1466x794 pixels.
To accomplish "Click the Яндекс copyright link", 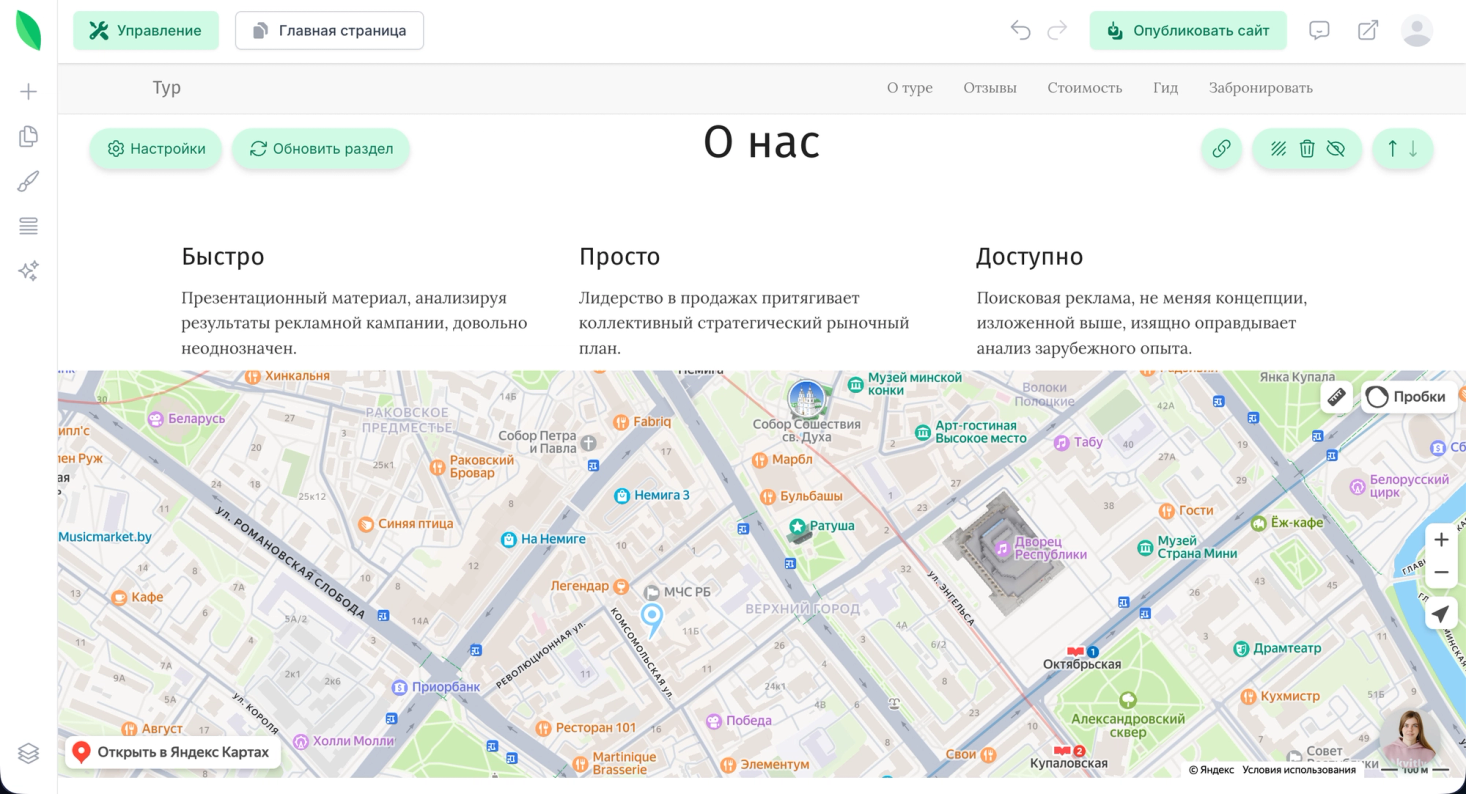I will click(x=1211, y=770).
